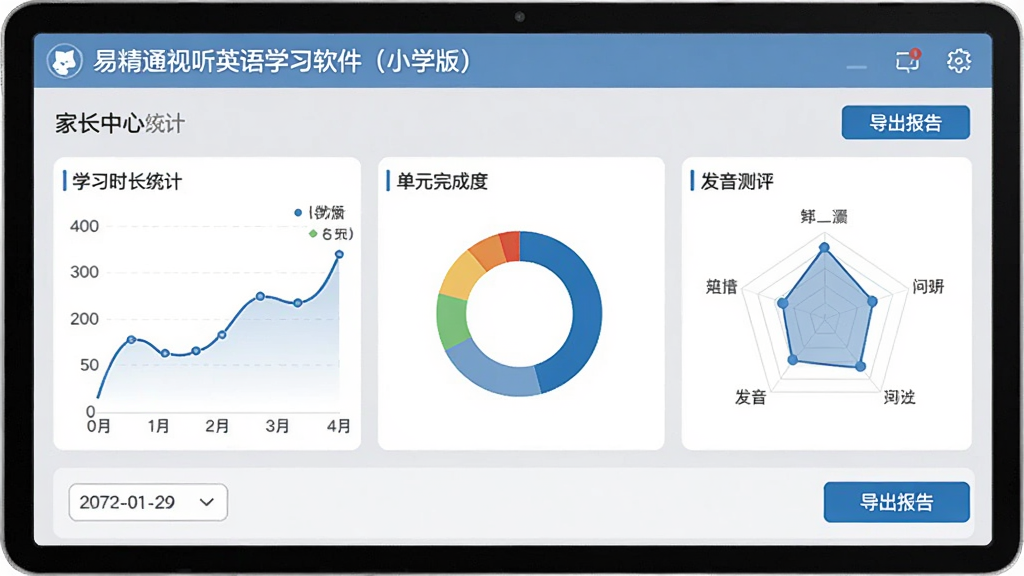Click the 2月 x-axis label
The height and width of the screenshot is (576, 1024).
point(217,426)
